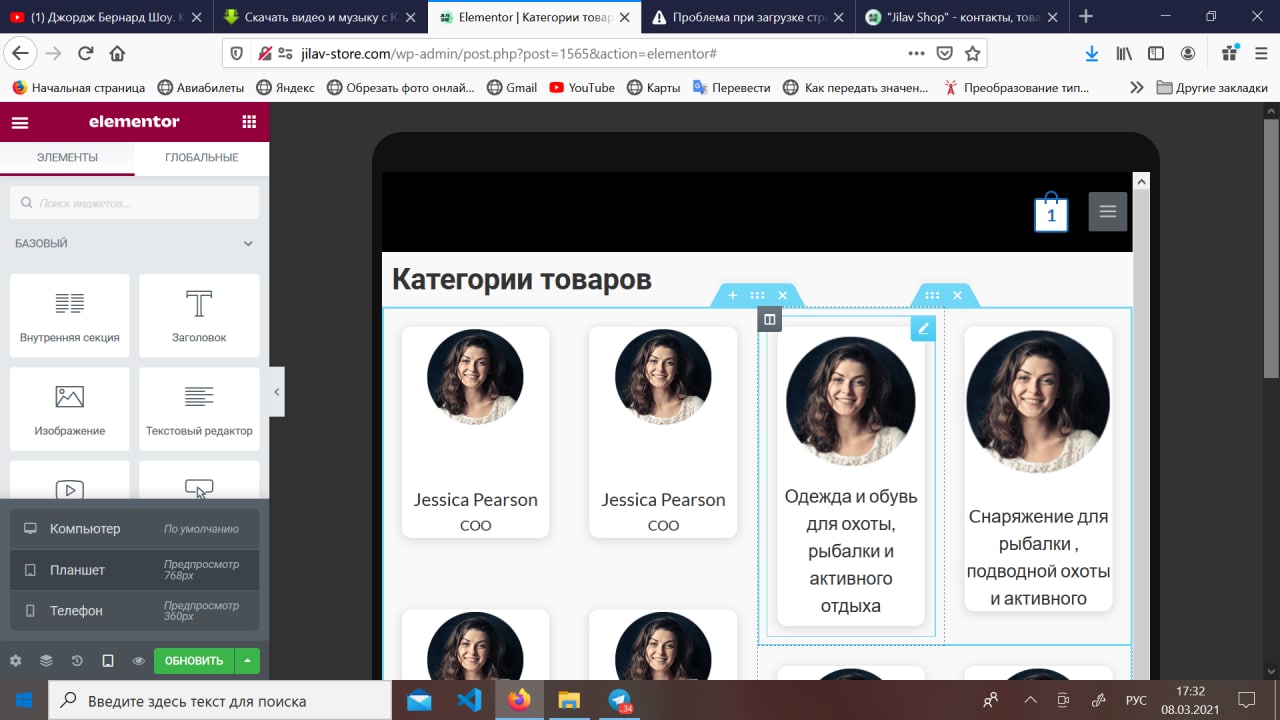The width and height of the screenshot is (1280, 720).
Task: Click the section drag handle beside plus
Action: pyautogui.click(x=757, y=295)
